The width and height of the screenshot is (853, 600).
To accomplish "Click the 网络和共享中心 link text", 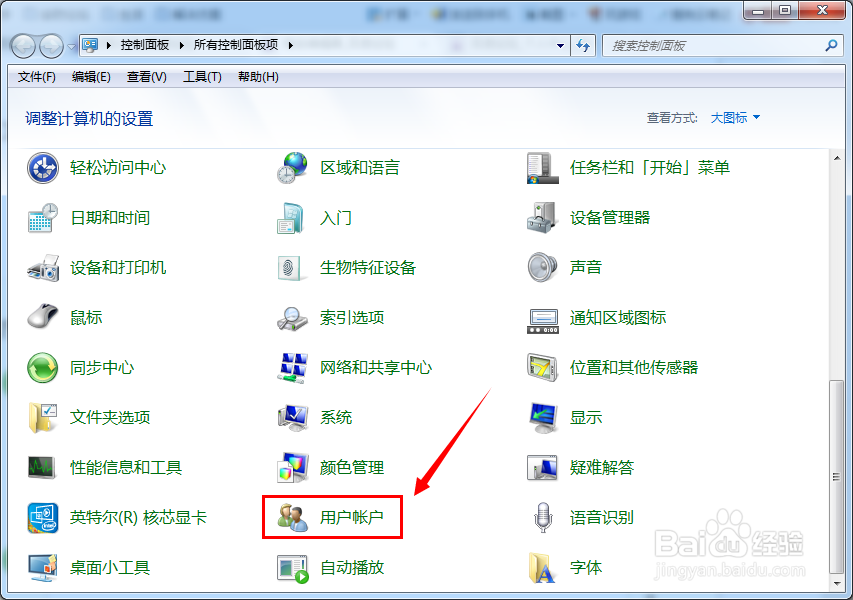I will [x=375, y=368].
